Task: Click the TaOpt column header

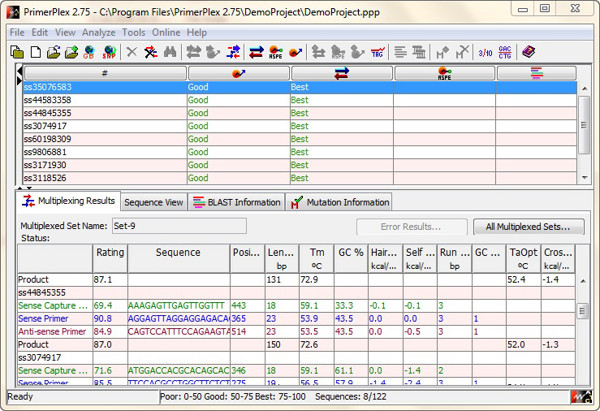Action: (x=523, y=259)
